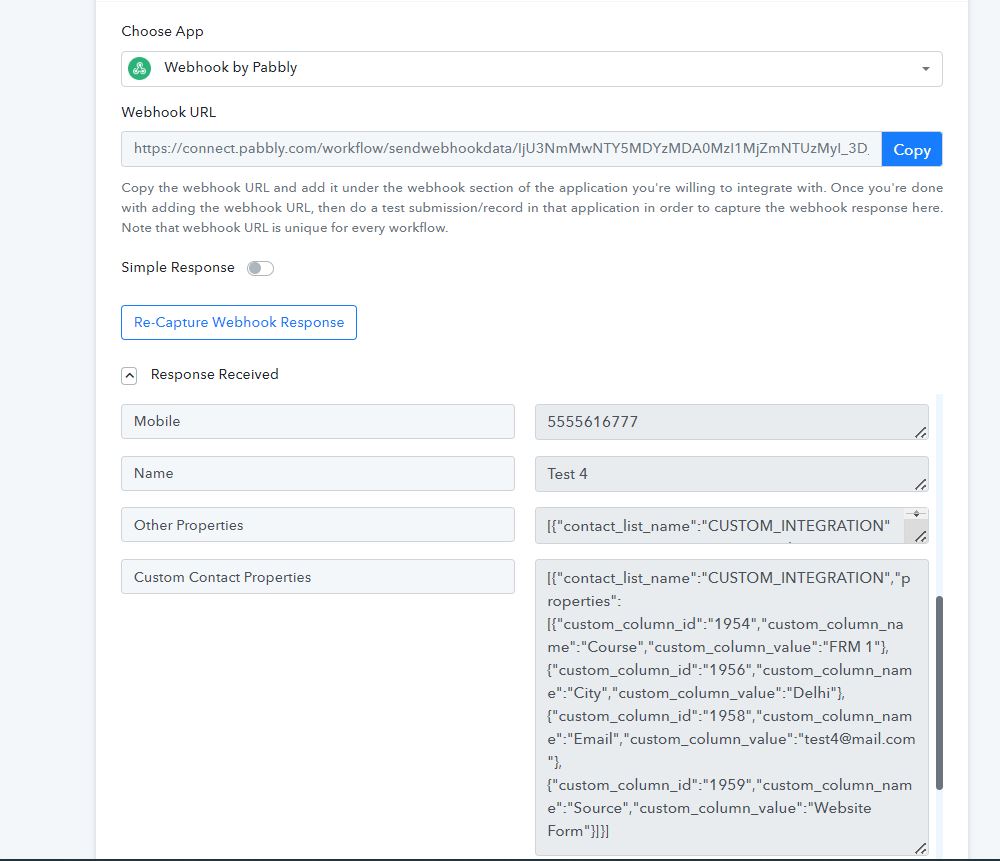This screenshot has height=861, width=1000.
Task: Click the dropdown arrow in Choose App
Action: coord(925,69)
